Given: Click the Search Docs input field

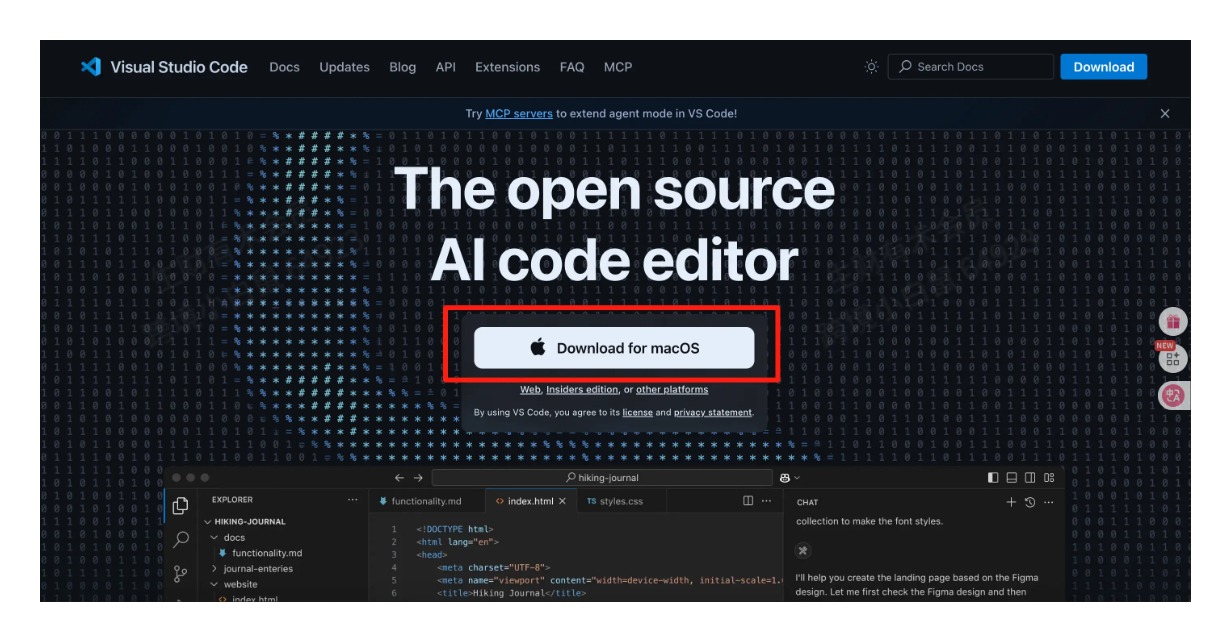Looking at the screenshot, I should pos(970,67).
